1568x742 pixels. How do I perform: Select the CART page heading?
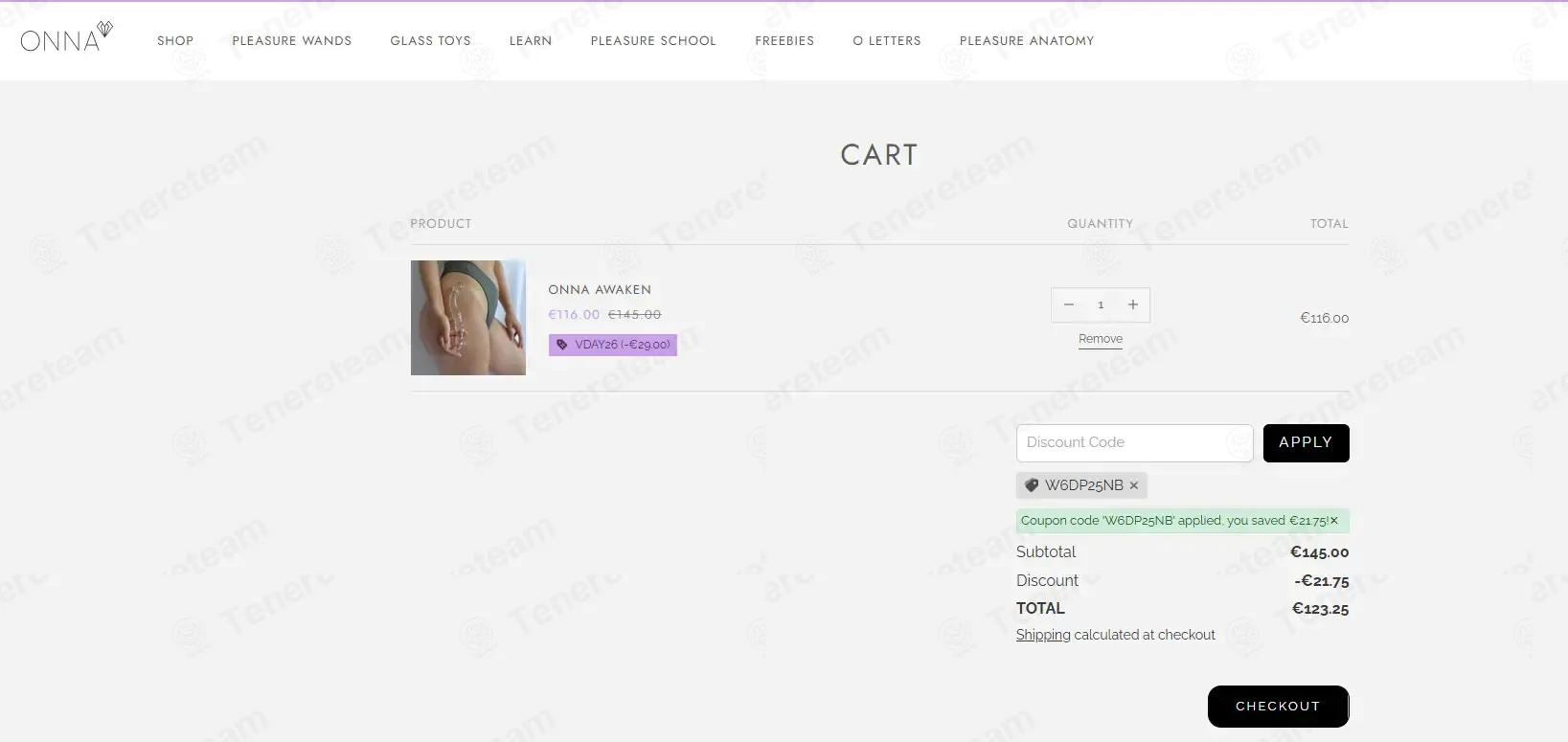click(x=879, y=155)
